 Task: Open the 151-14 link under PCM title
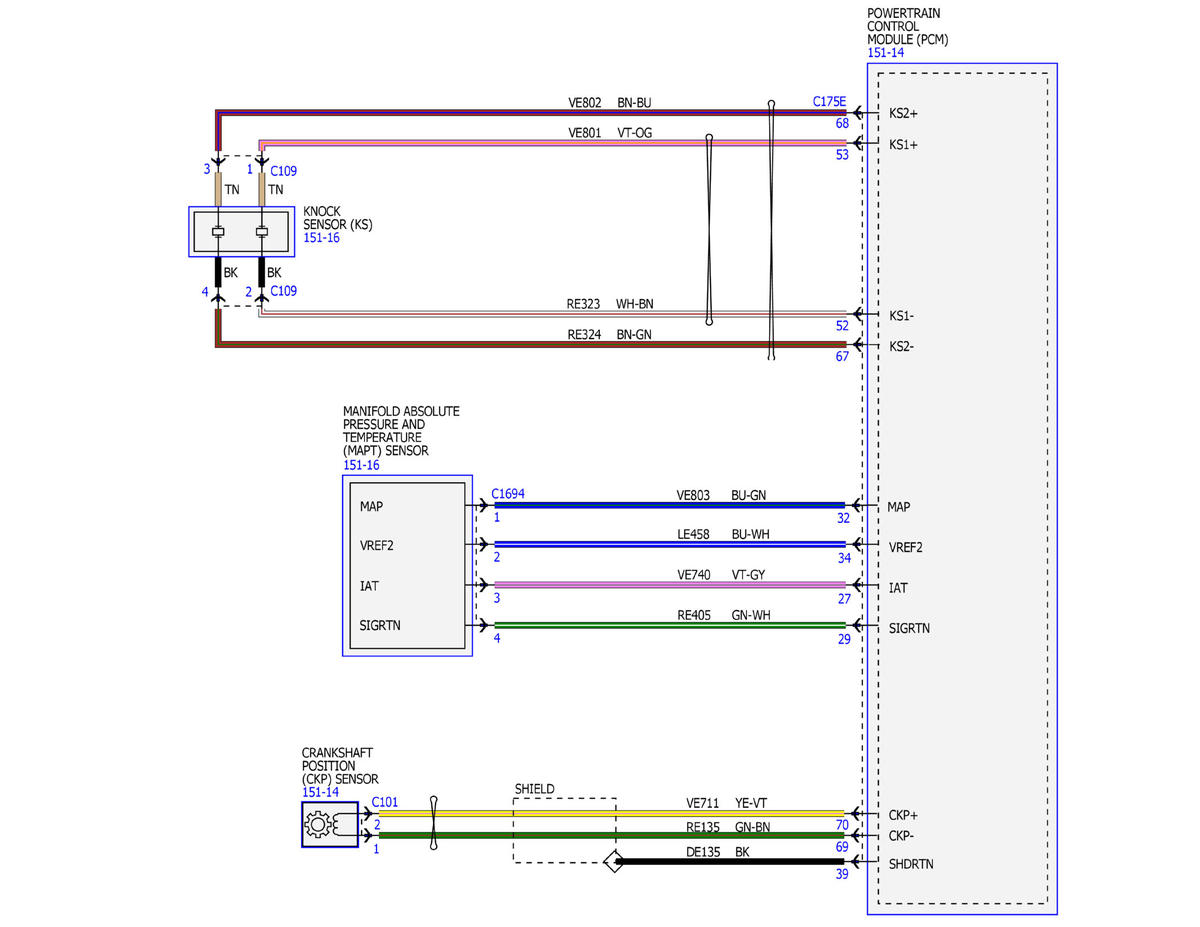tap(886, 53)
